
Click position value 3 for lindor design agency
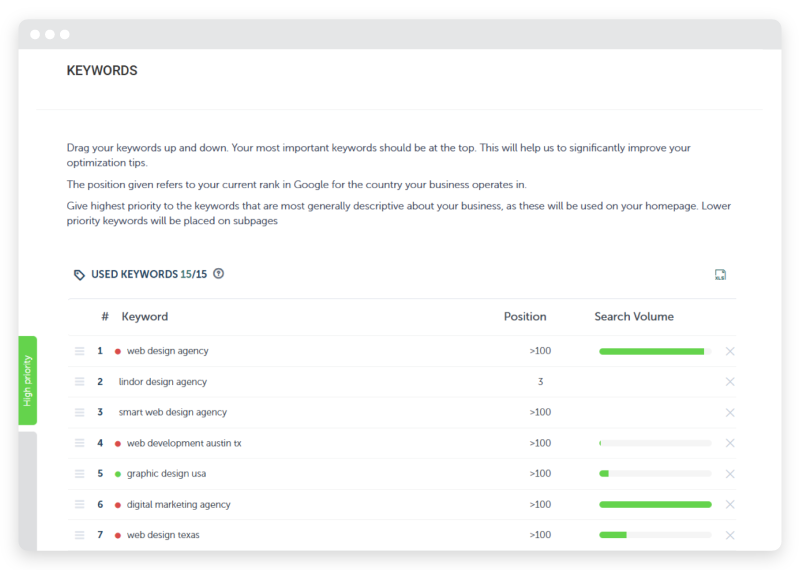540,382
